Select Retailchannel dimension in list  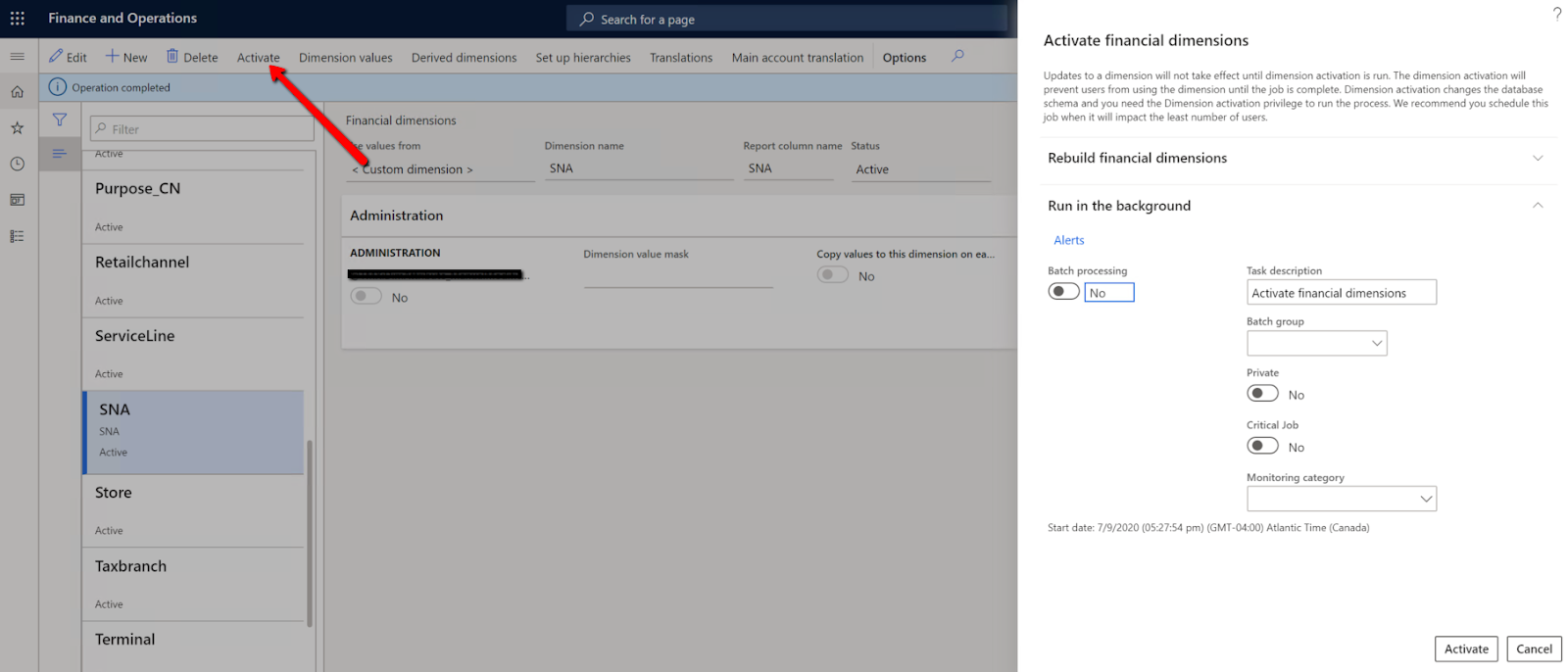[194, 280]
